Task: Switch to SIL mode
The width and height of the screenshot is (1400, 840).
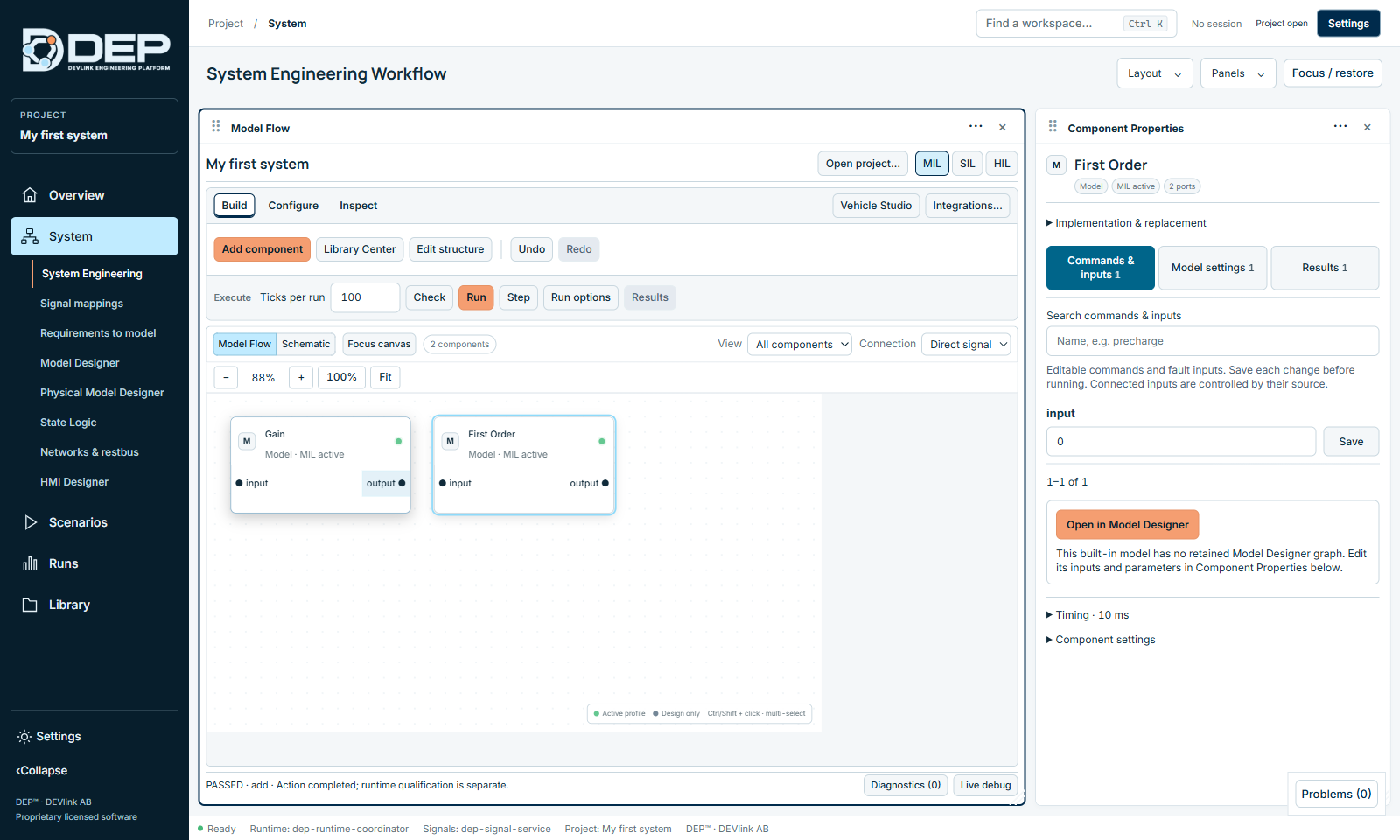Action: pyautogui.click(x=967, y=164)
